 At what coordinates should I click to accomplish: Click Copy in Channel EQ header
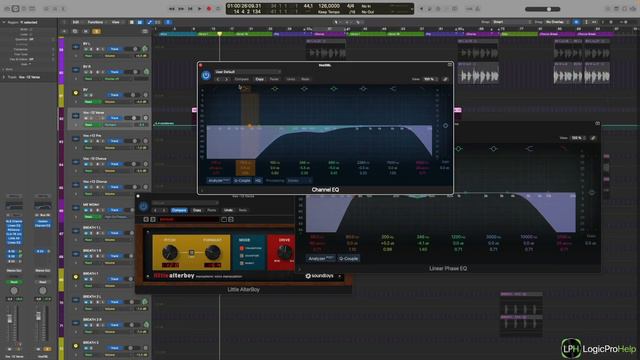coord(260,79)
